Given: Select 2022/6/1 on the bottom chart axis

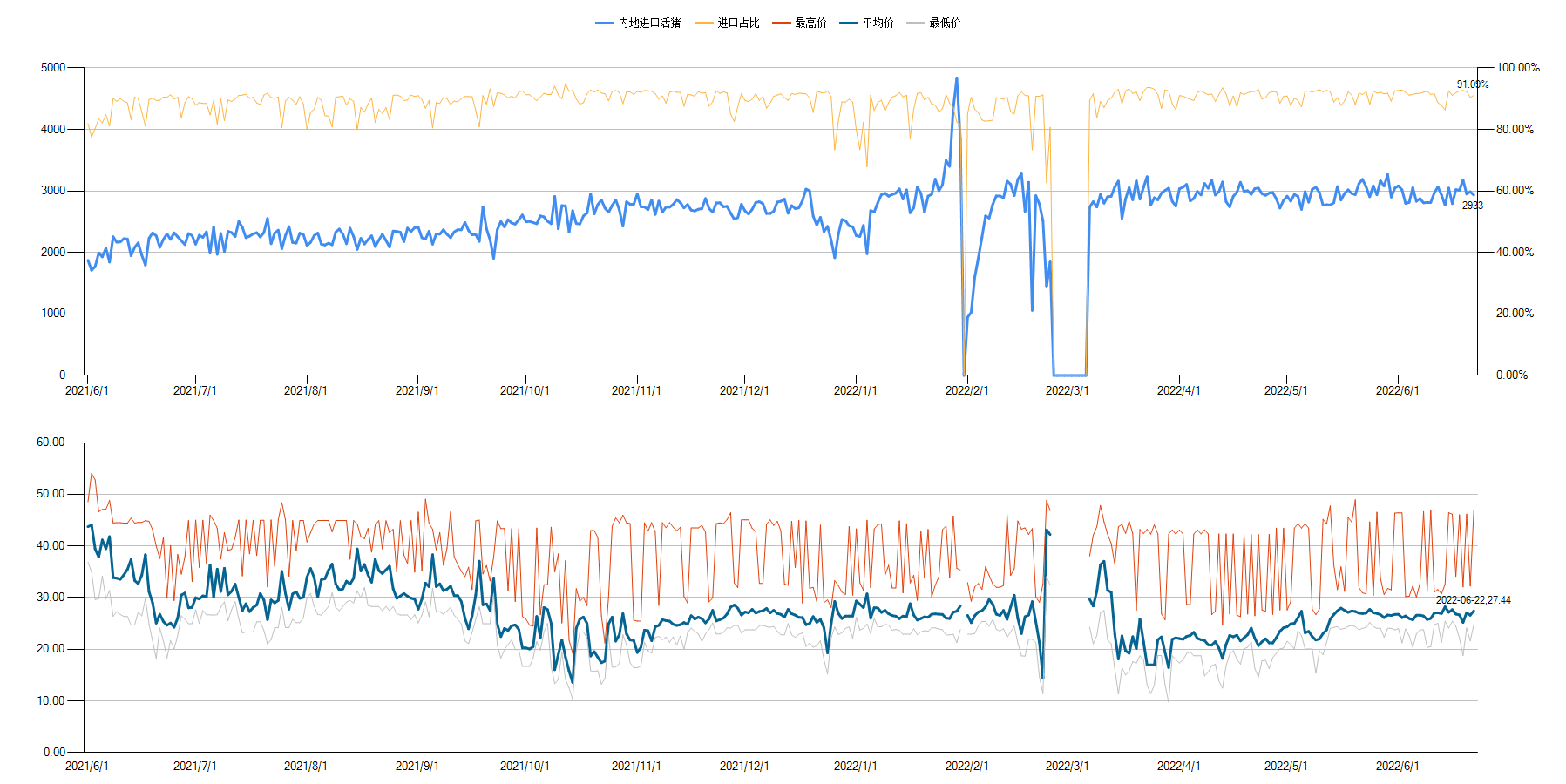Looking at the screenshot, I should [x=1397, y=766].
